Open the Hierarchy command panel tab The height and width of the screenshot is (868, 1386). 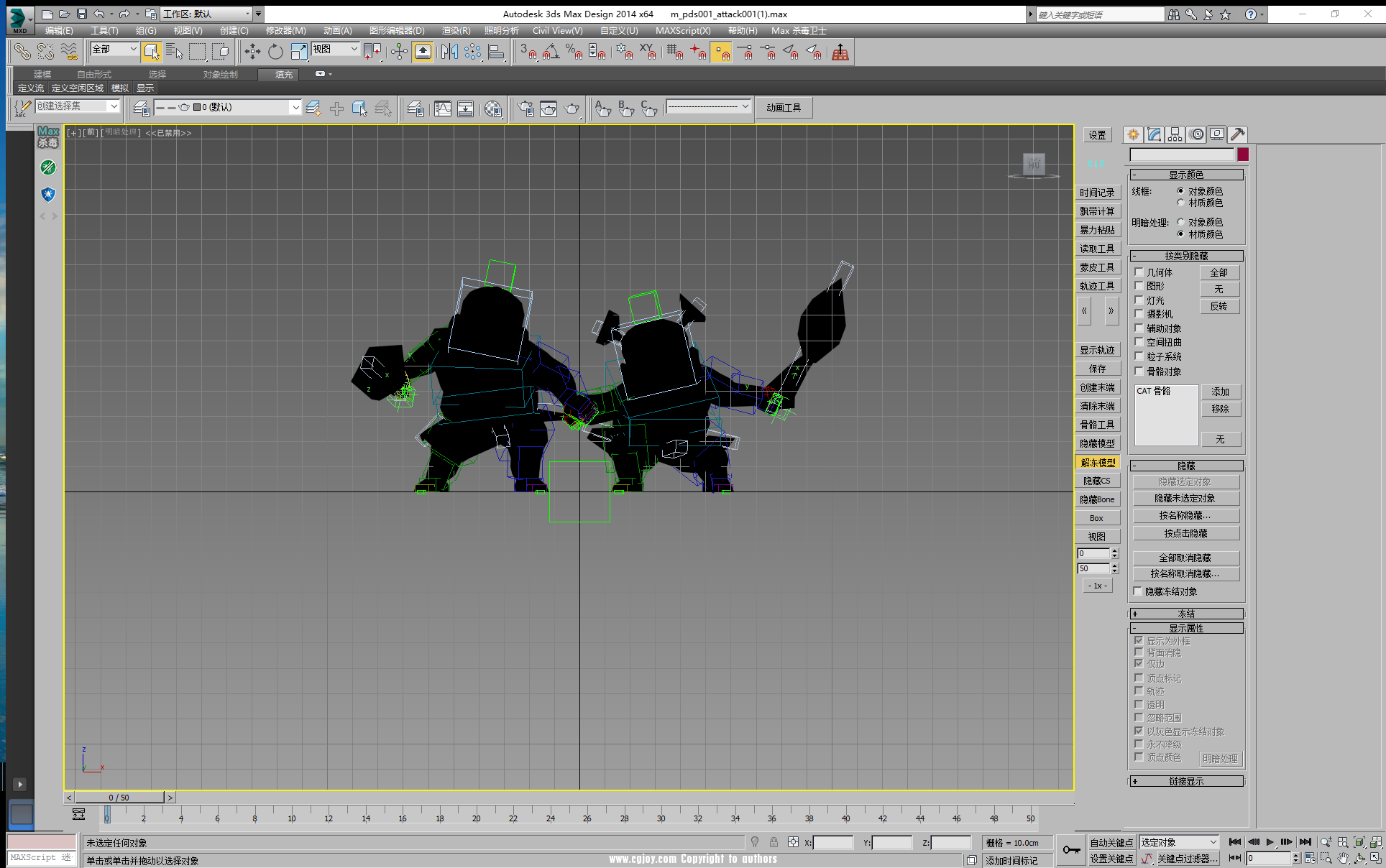pos(1175,134)
